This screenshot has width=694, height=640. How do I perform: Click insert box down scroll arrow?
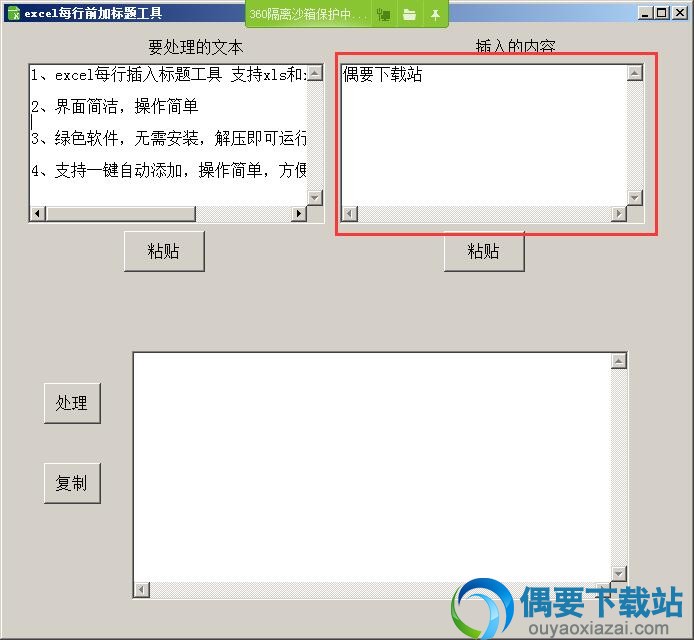635,198
